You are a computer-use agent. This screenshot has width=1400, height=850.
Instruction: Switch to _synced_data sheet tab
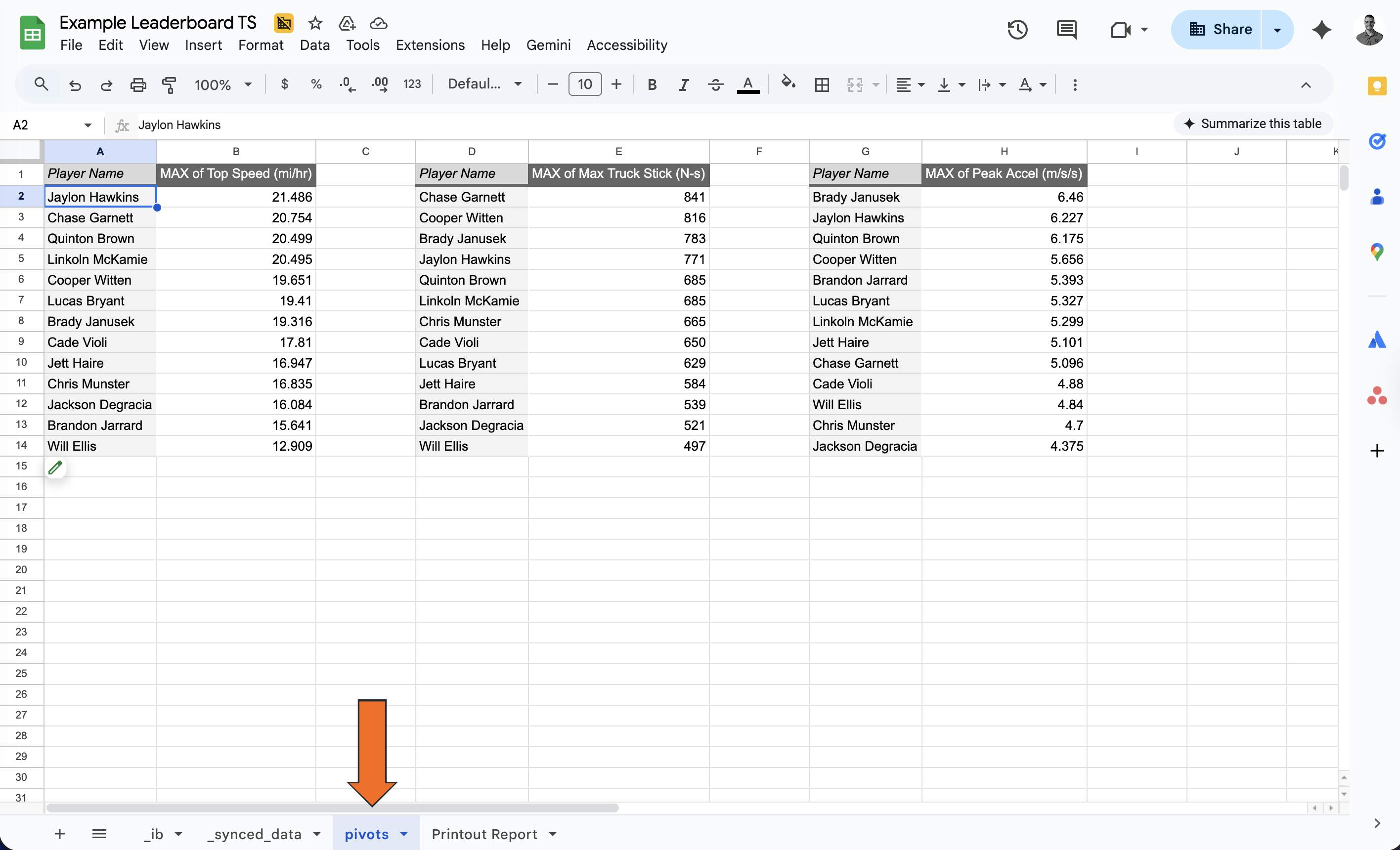click(x=255, y=834)
